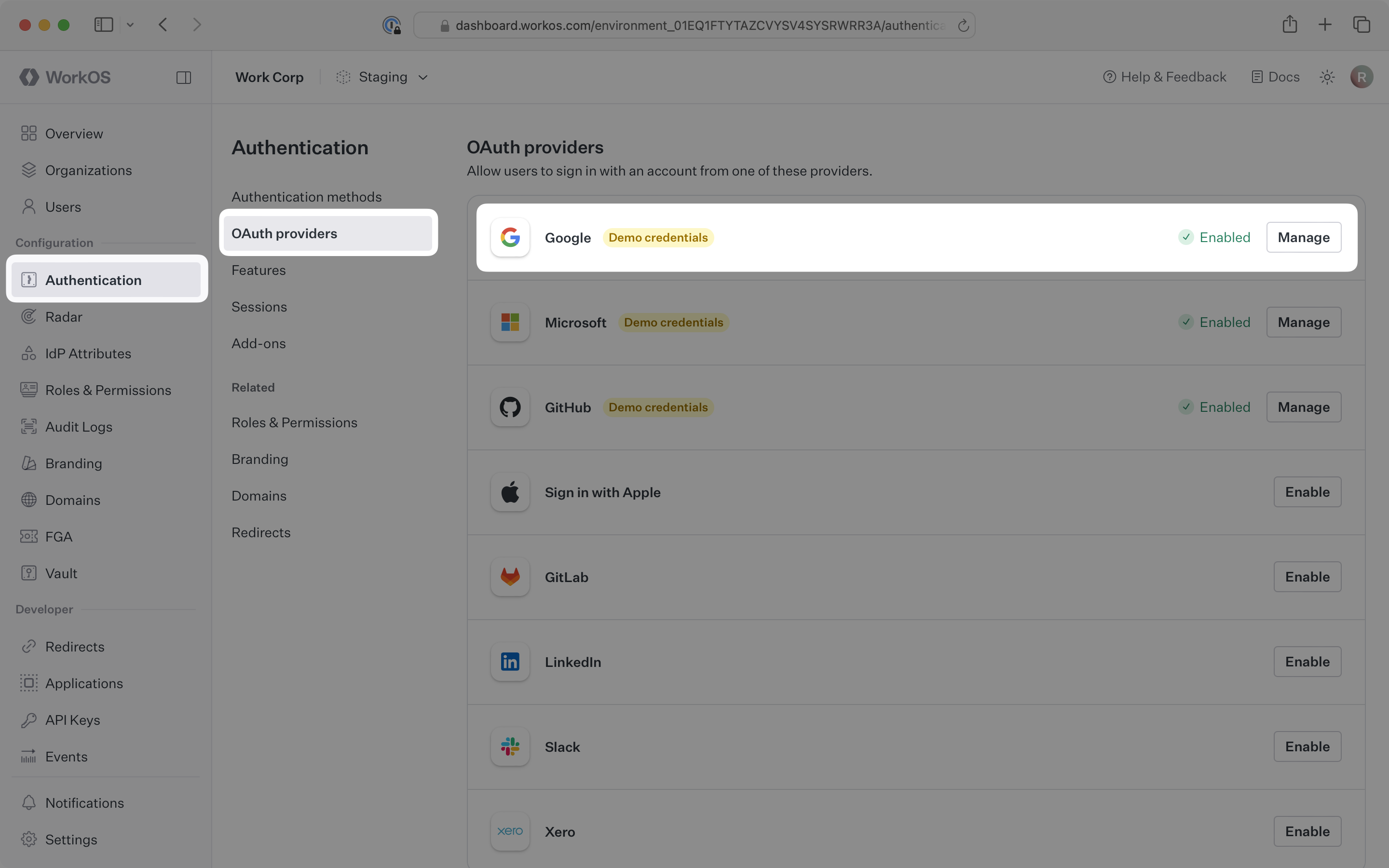This screenshot has height=868, width=1389.
Task: Switch to the OAuth providers tab
Action: click(x=284, y=233)
